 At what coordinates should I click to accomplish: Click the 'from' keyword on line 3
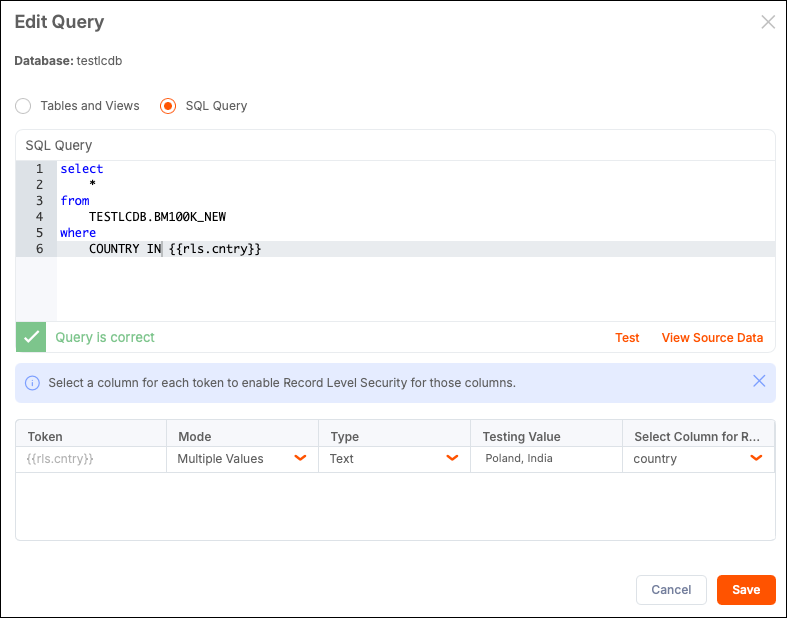75,201
